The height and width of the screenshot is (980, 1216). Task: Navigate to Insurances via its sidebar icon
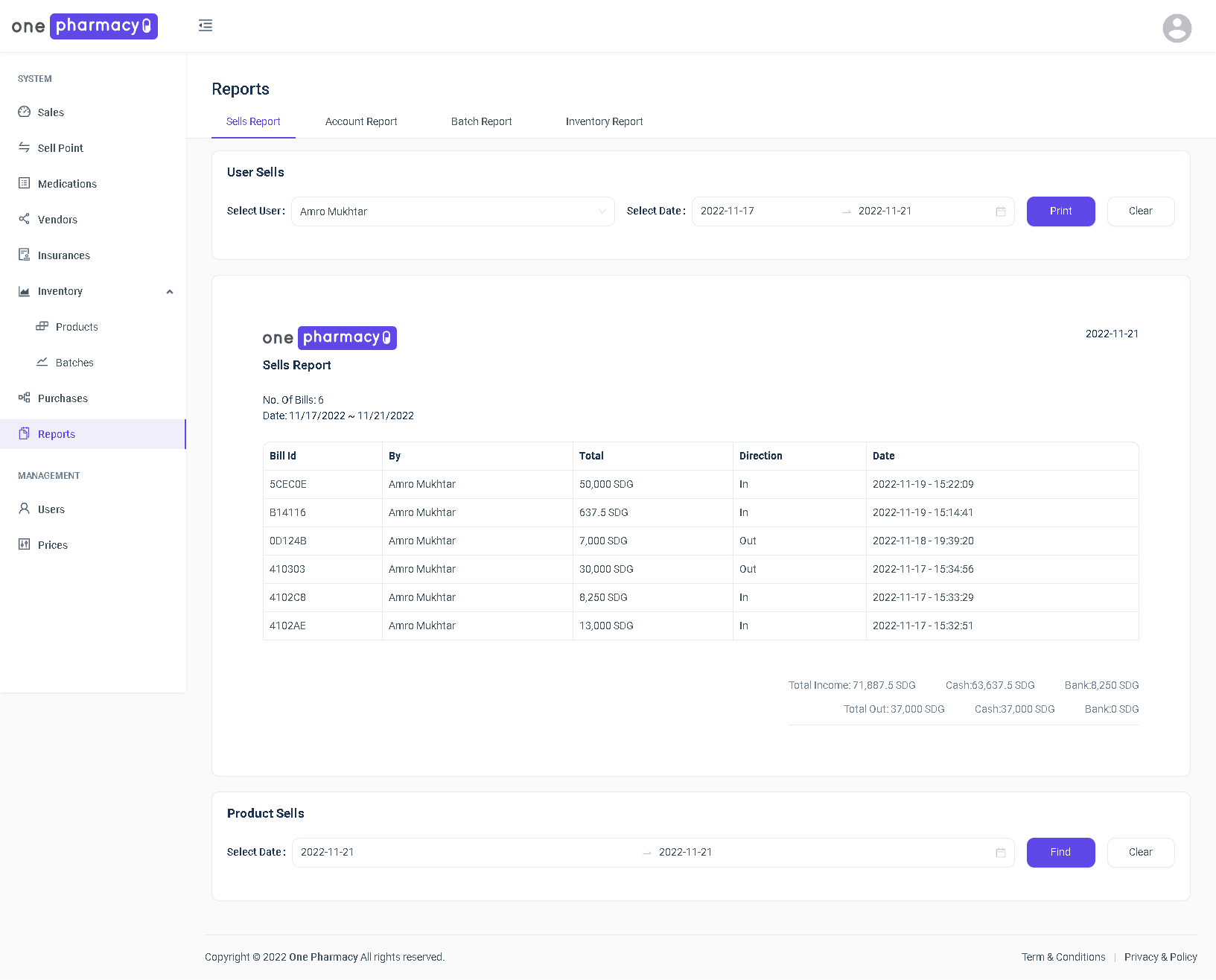point(25,255)
